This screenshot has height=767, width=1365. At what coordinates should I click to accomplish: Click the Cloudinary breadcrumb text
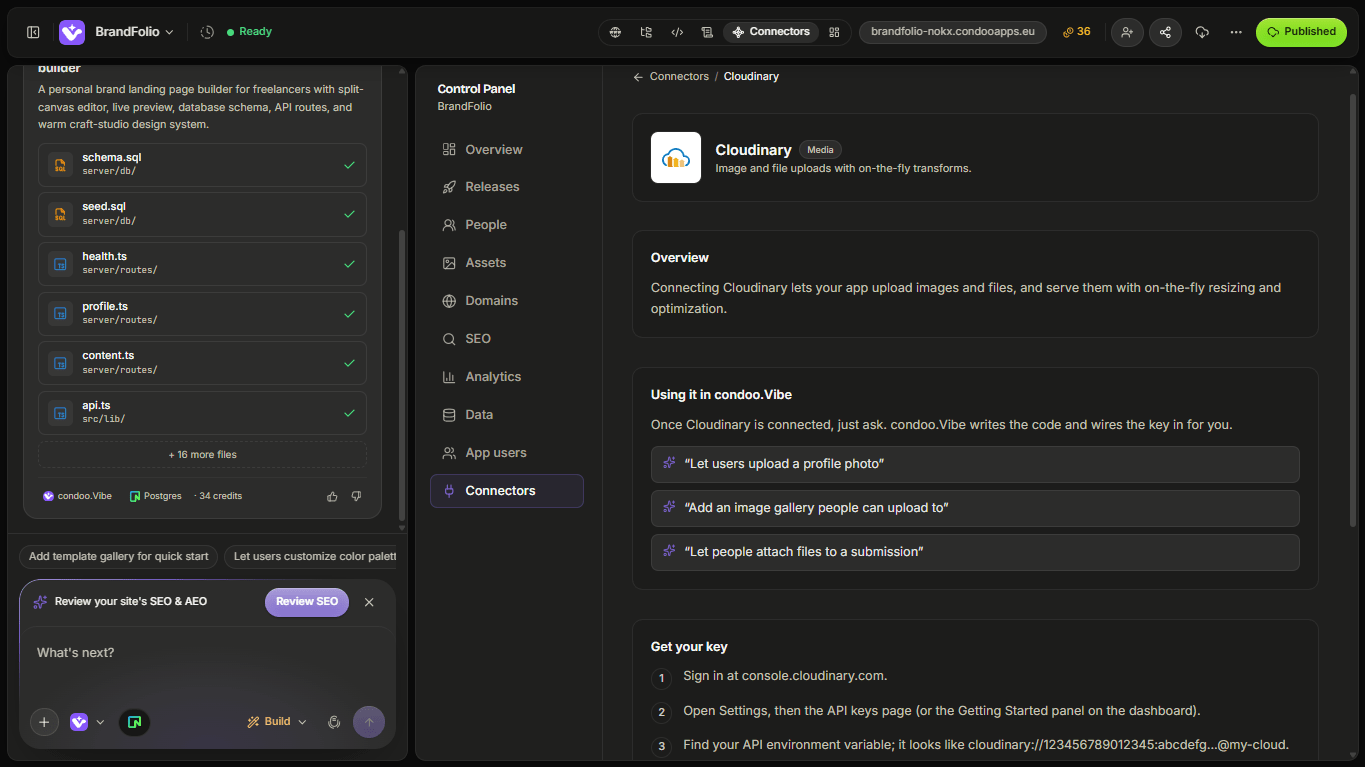click(x=751, y=77)
